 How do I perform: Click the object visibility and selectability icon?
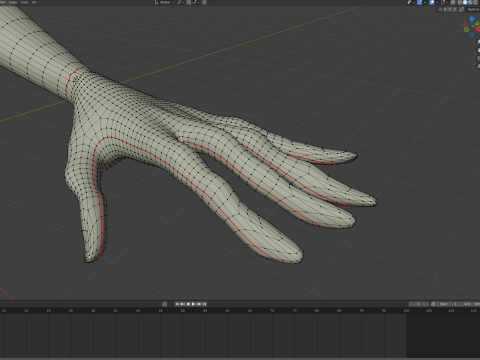coord(409,2)
